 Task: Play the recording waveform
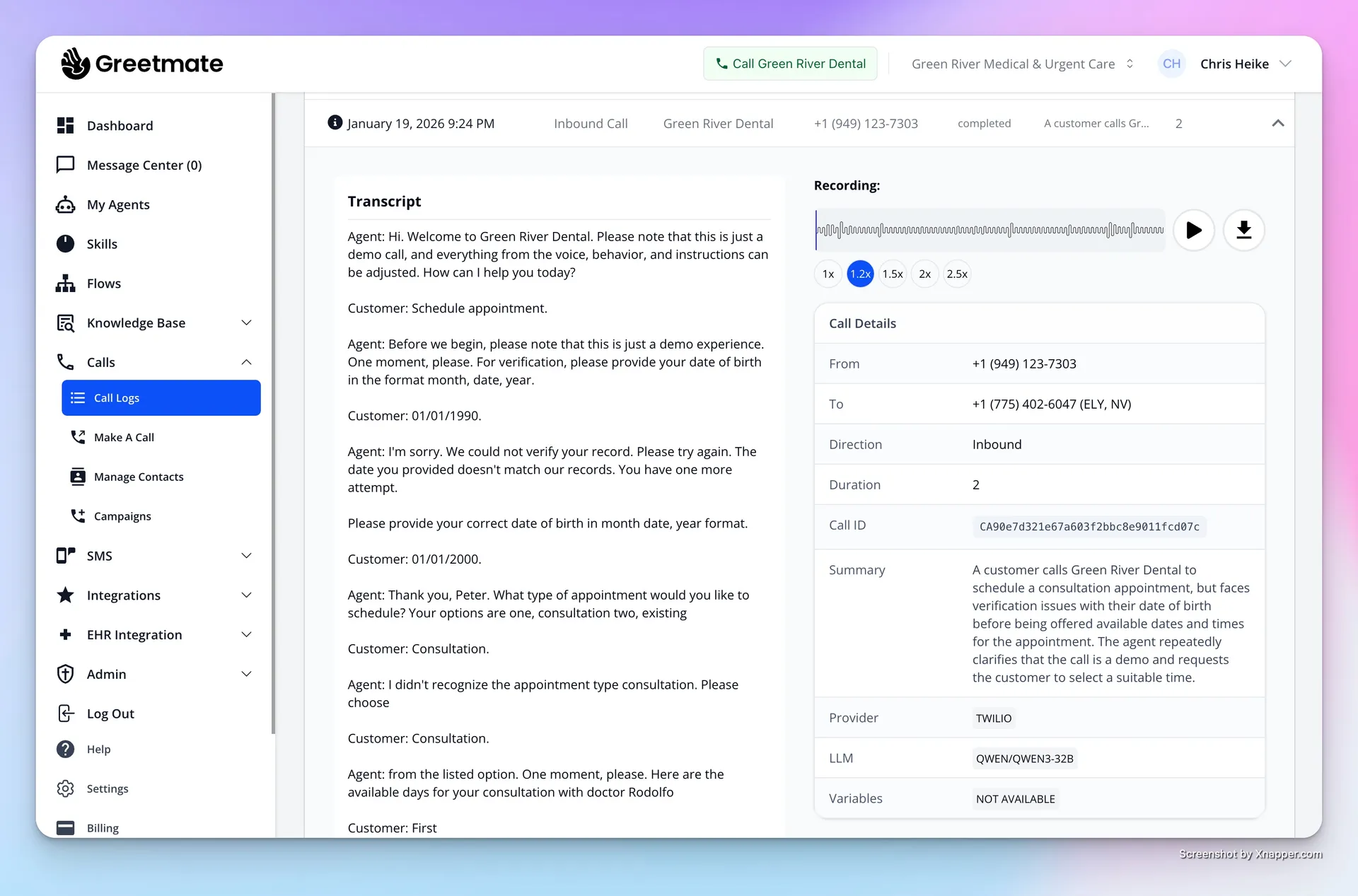(x=1193, y=230)
